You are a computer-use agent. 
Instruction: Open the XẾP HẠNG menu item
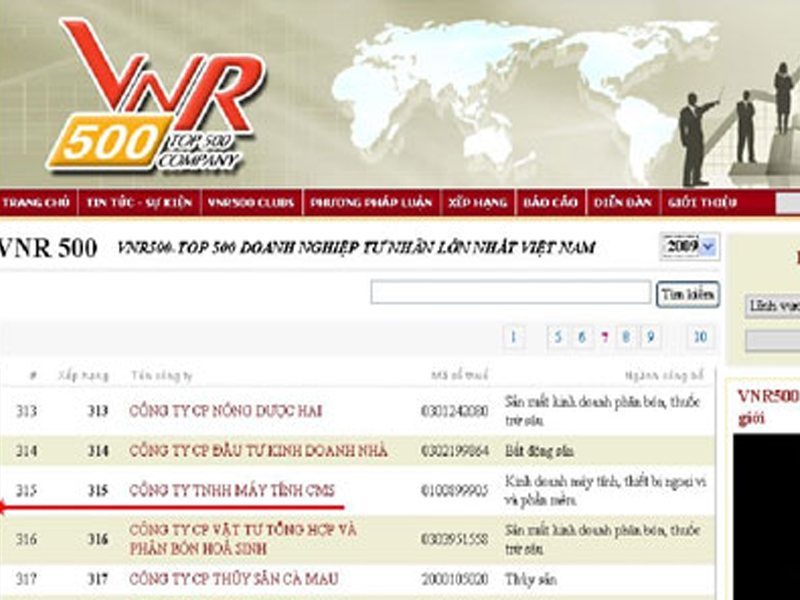(x=478, y=203)
